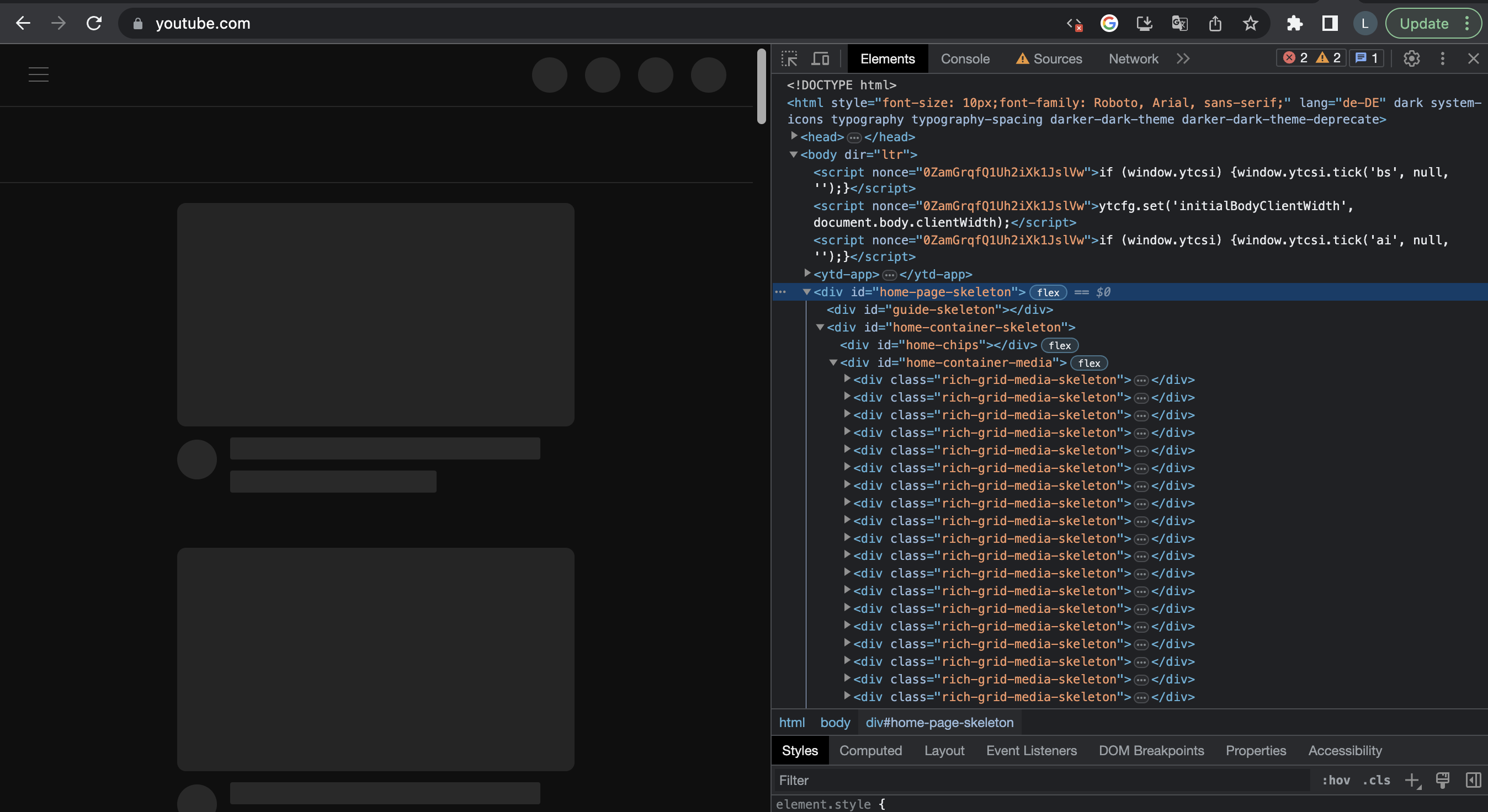The image size is (1488, 812).
Task: Open DevTools settings gear
Action: [1412, 58]
